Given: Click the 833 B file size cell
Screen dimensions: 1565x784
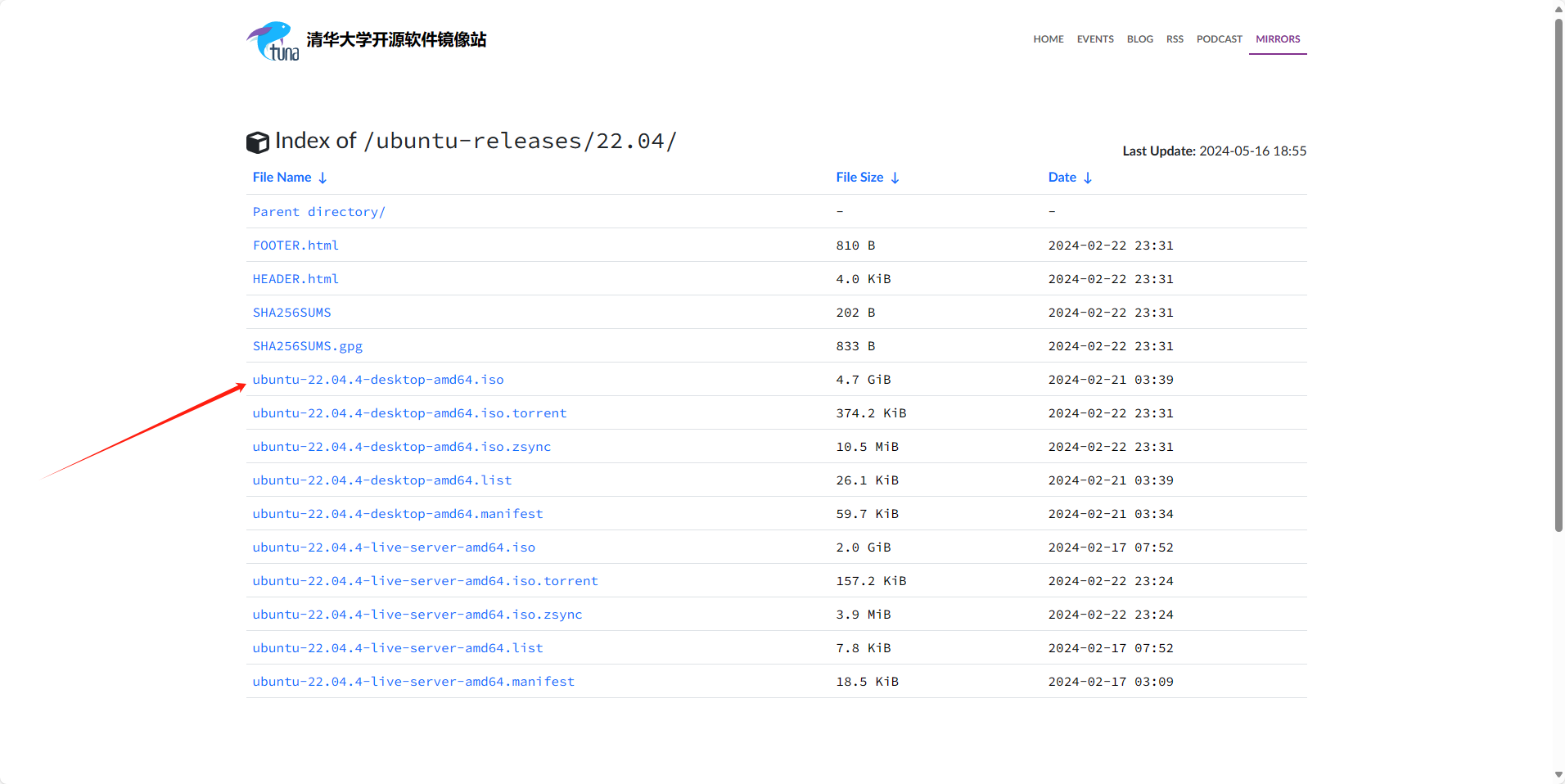Looking at the screenshot, I should (x=855, y=346).
